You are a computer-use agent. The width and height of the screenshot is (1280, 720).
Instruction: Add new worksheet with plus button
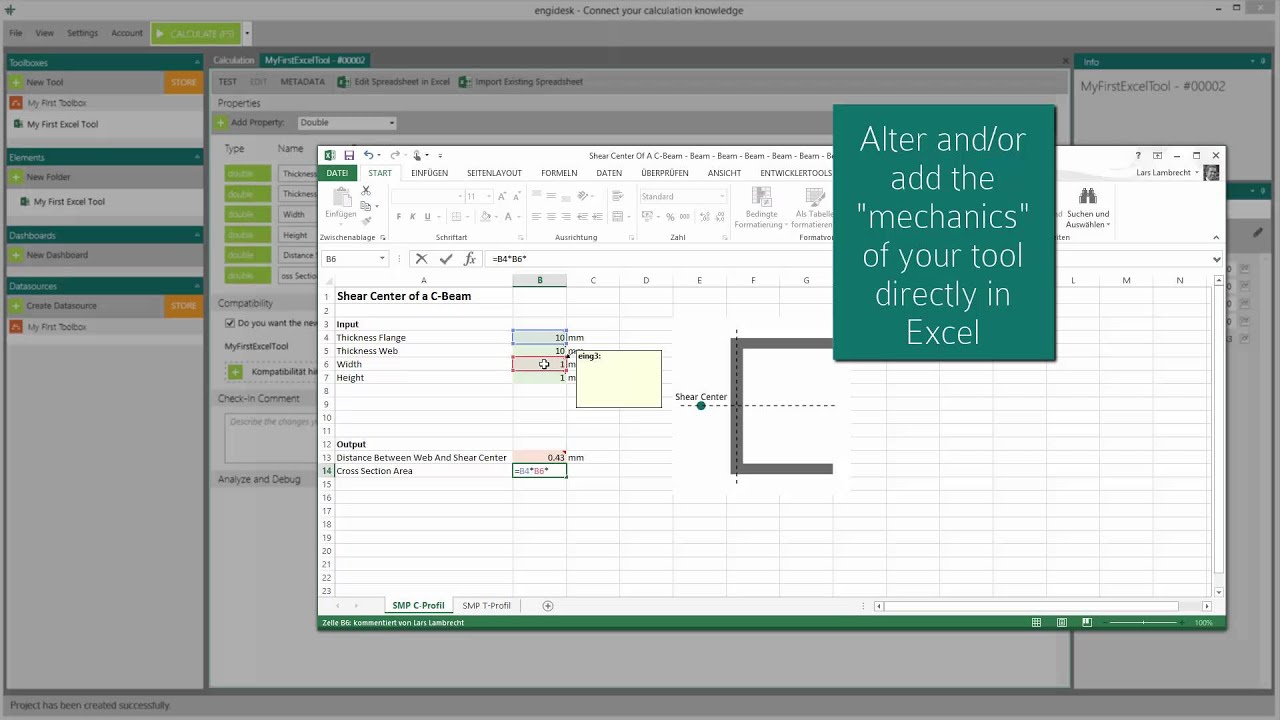(x=547, y=606)
